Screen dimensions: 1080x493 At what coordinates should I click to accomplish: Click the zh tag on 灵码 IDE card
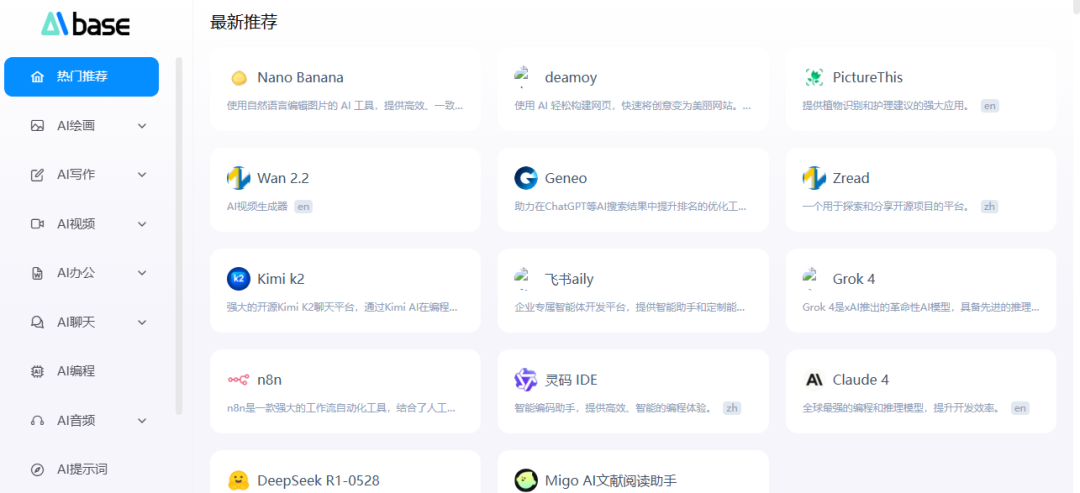click(x=731, y=408)
